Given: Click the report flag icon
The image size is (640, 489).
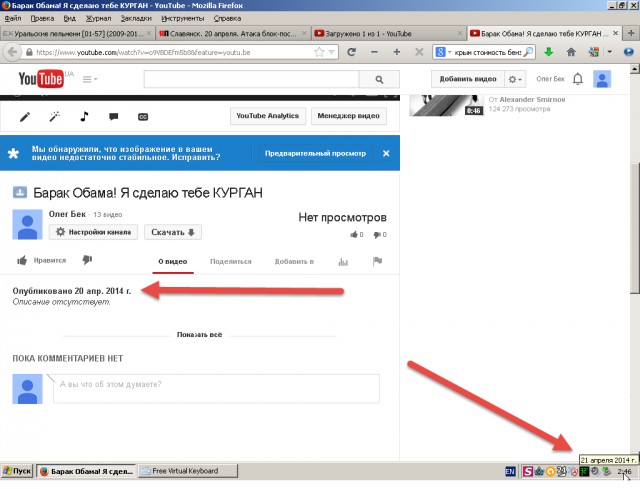Looking at the screenshot, I should click(x=377, y=262).
